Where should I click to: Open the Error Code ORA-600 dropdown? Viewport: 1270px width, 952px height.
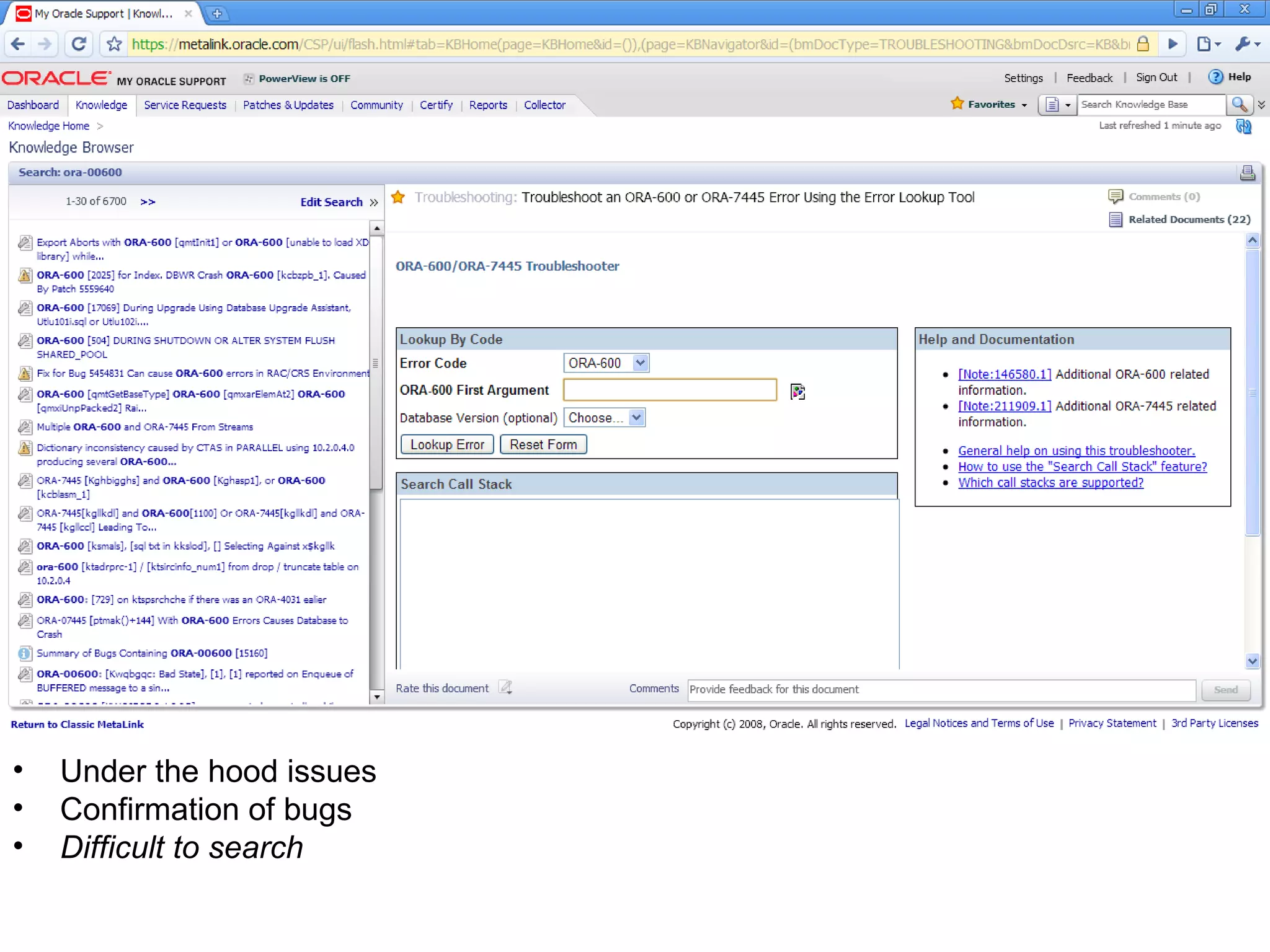click(606, 363)
